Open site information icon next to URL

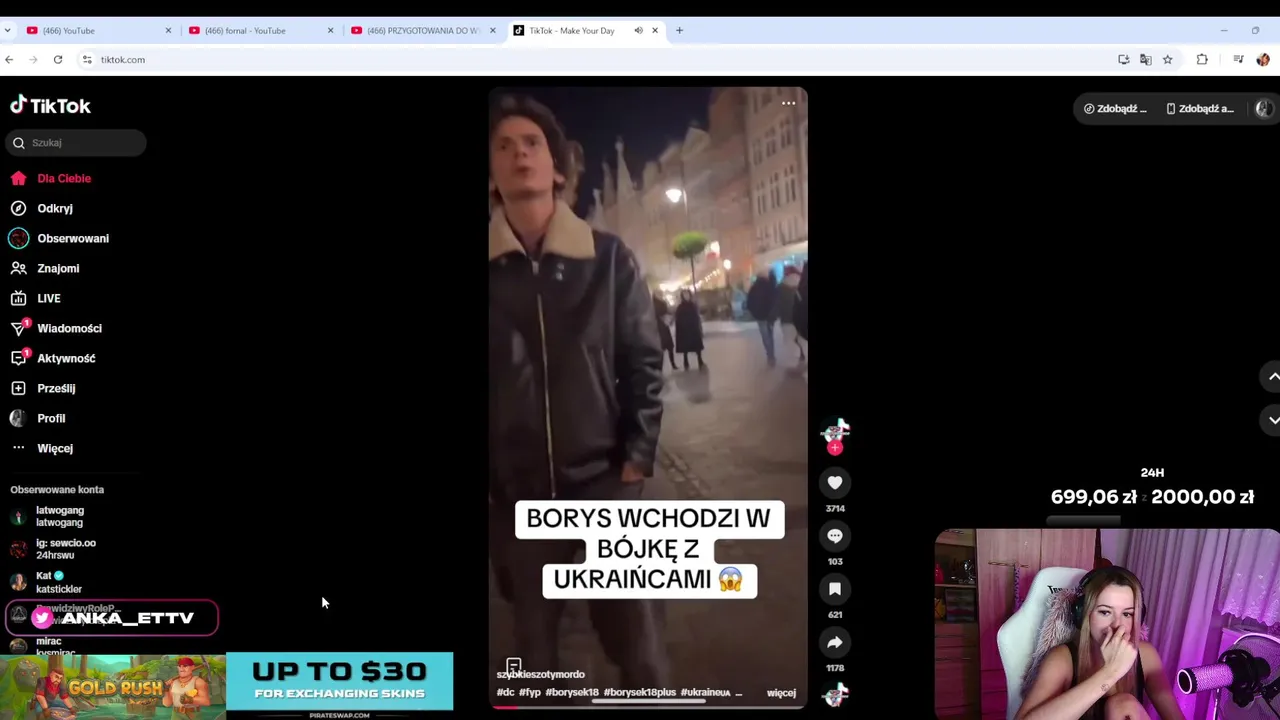87,60
